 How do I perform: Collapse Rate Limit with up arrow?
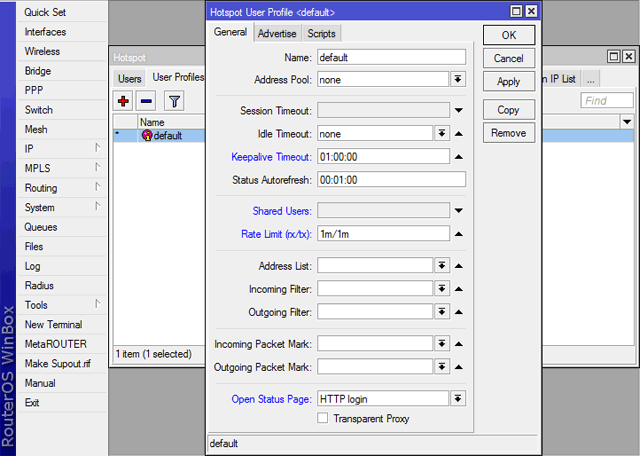click(459, 234)
